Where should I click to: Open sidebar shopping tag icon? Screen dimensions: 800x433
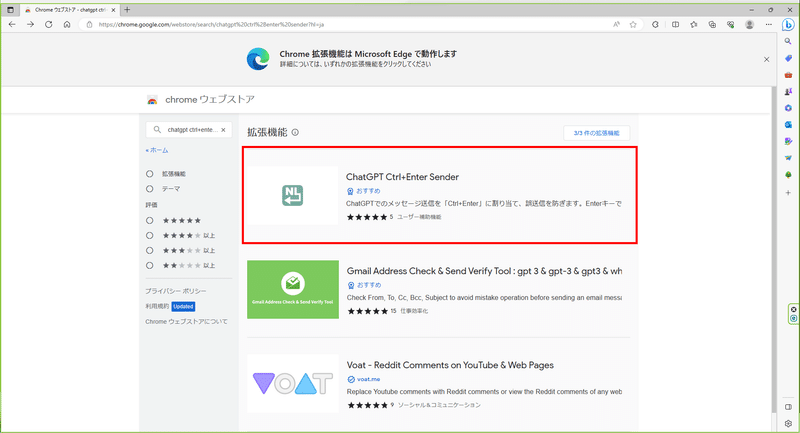[788, 59]
